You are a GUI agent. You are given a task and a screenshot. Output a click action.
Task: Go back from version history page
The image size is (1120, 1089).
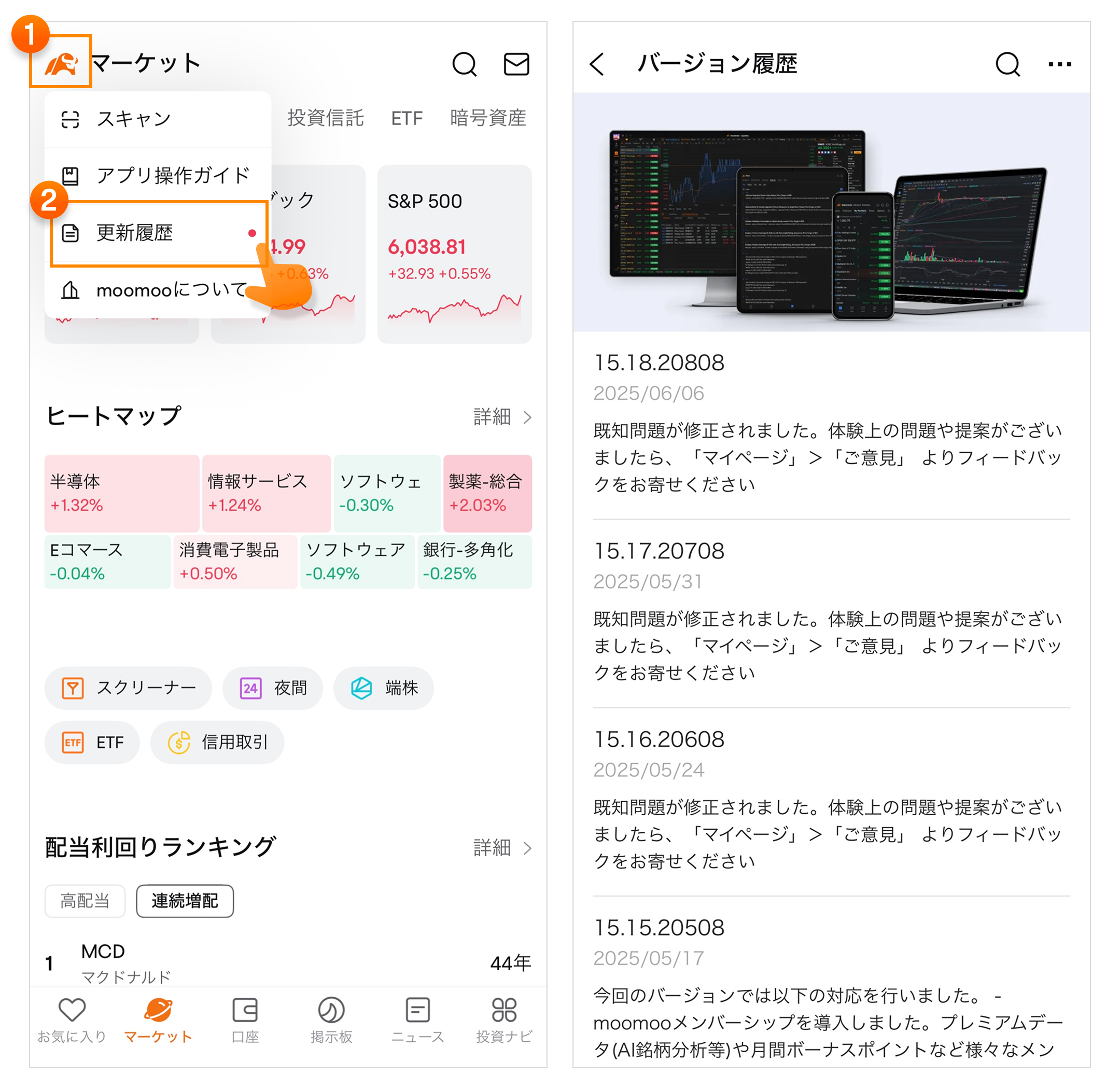[597, 64]
